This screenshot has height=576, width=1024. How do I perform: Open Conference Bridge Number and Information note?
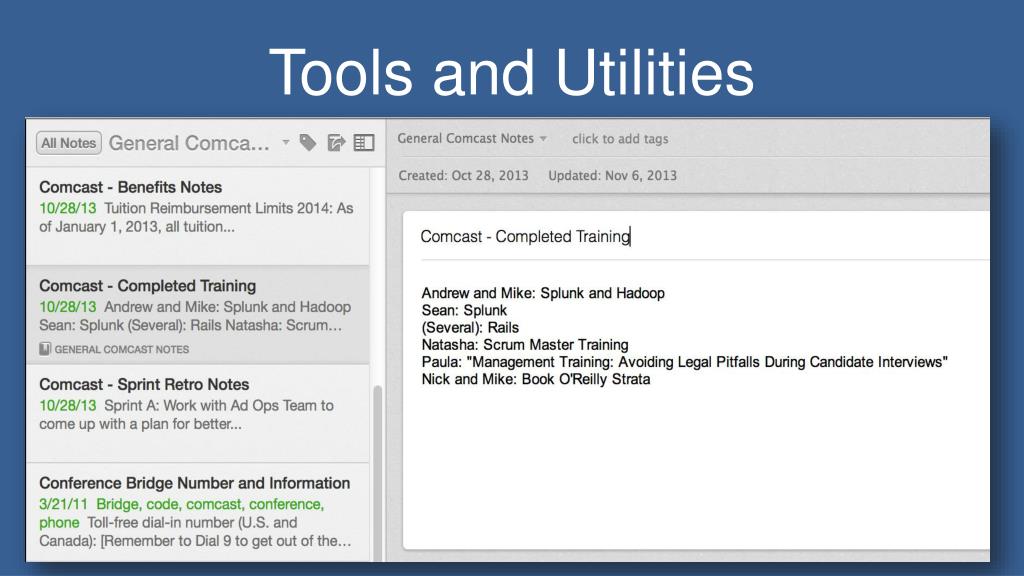(197, 510)
